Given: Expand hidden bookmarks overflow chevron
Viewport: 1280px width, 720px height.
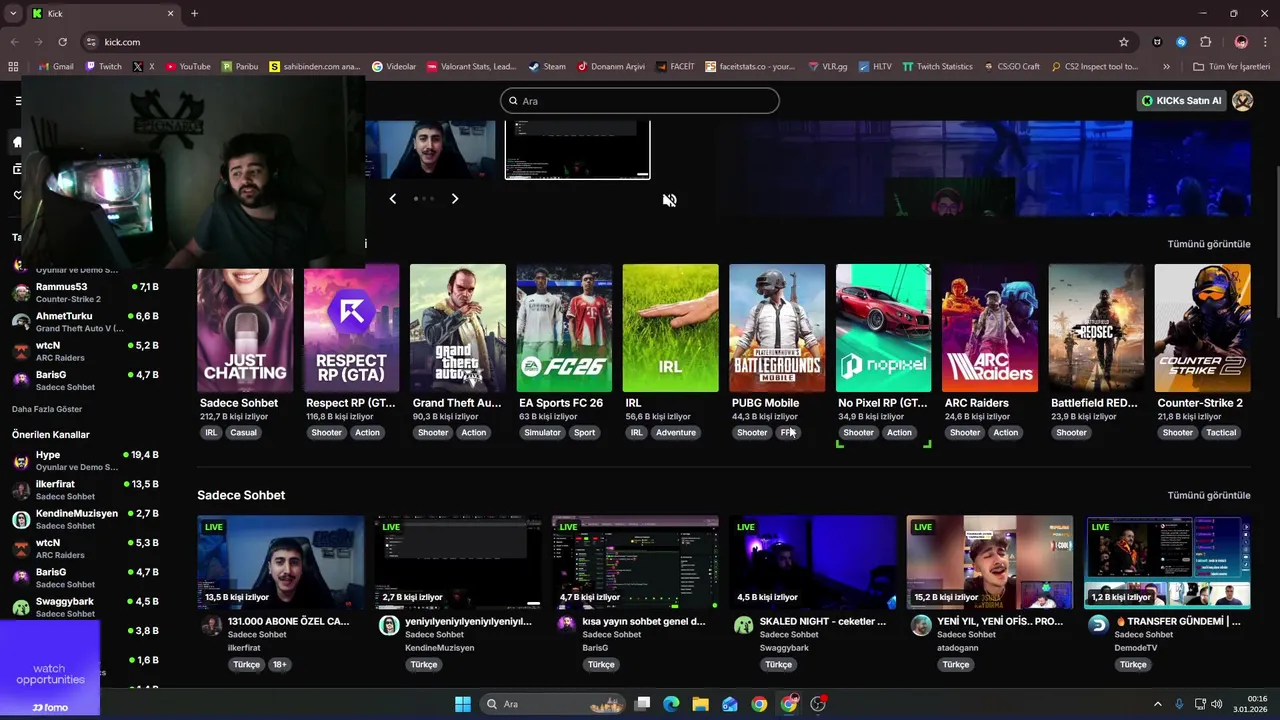Looking at the screenshot, I should [x=1166, y=67].
